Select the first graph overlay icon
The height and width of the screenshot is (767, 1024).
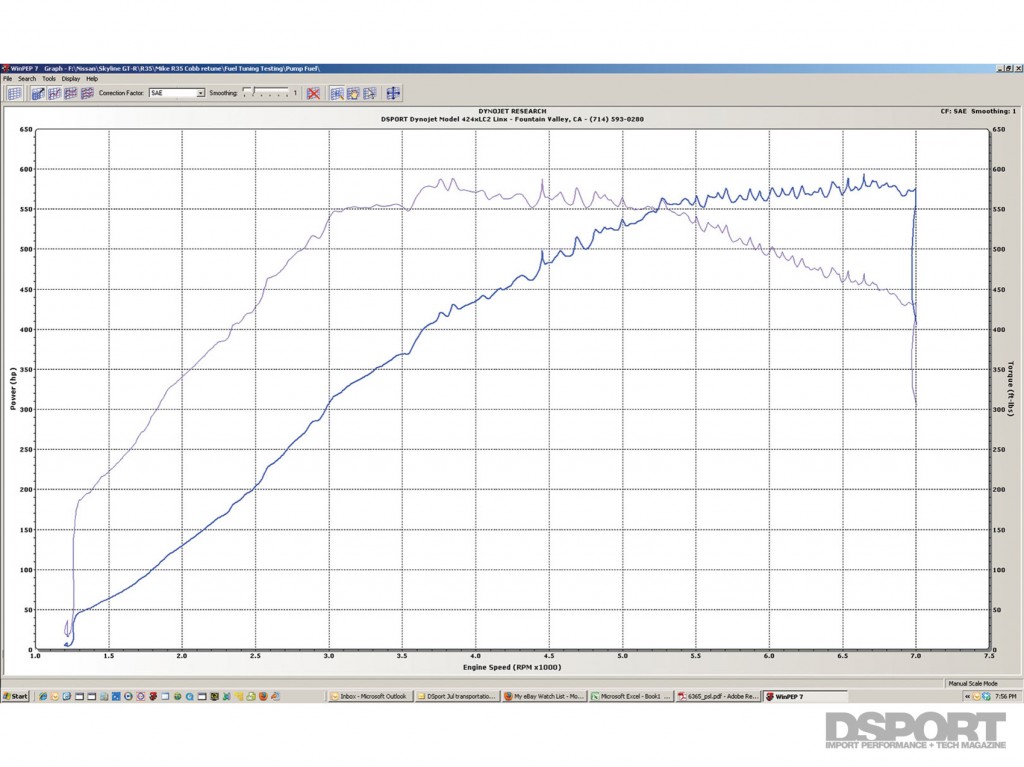pyautogui.click(x=36, y=93)
